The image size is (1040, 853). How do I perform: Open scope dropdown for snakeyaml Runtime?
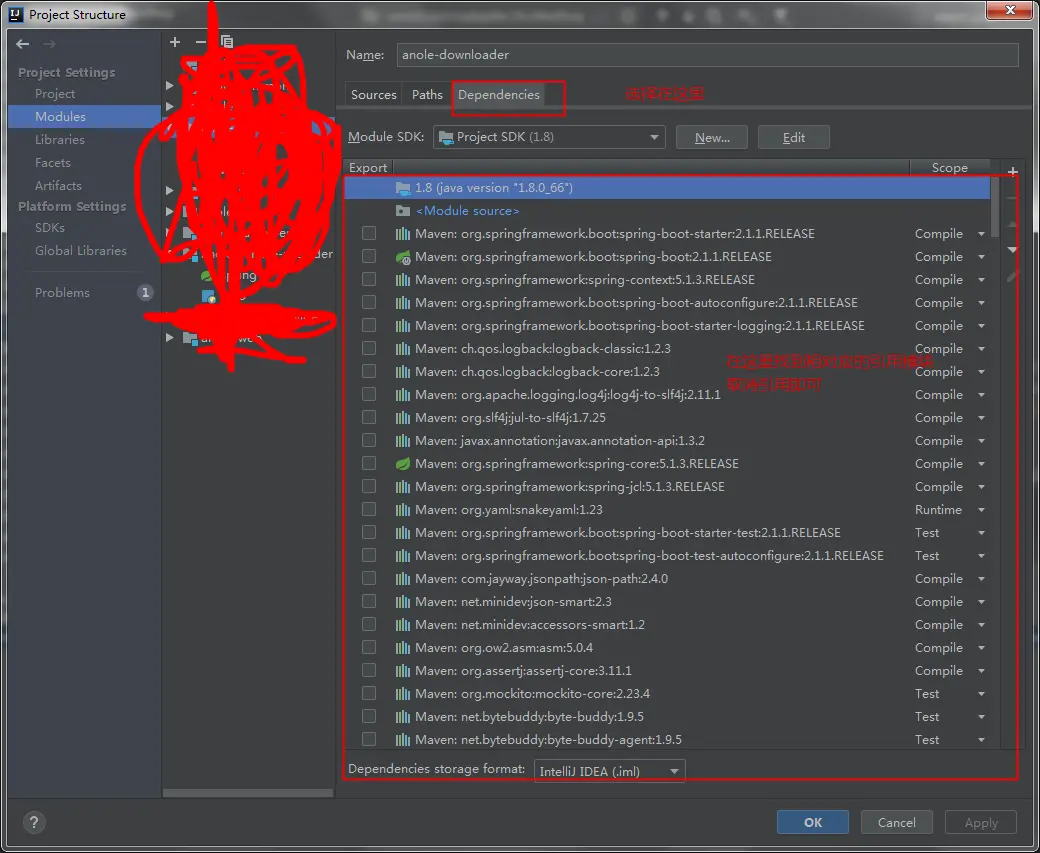click(981, 510)
